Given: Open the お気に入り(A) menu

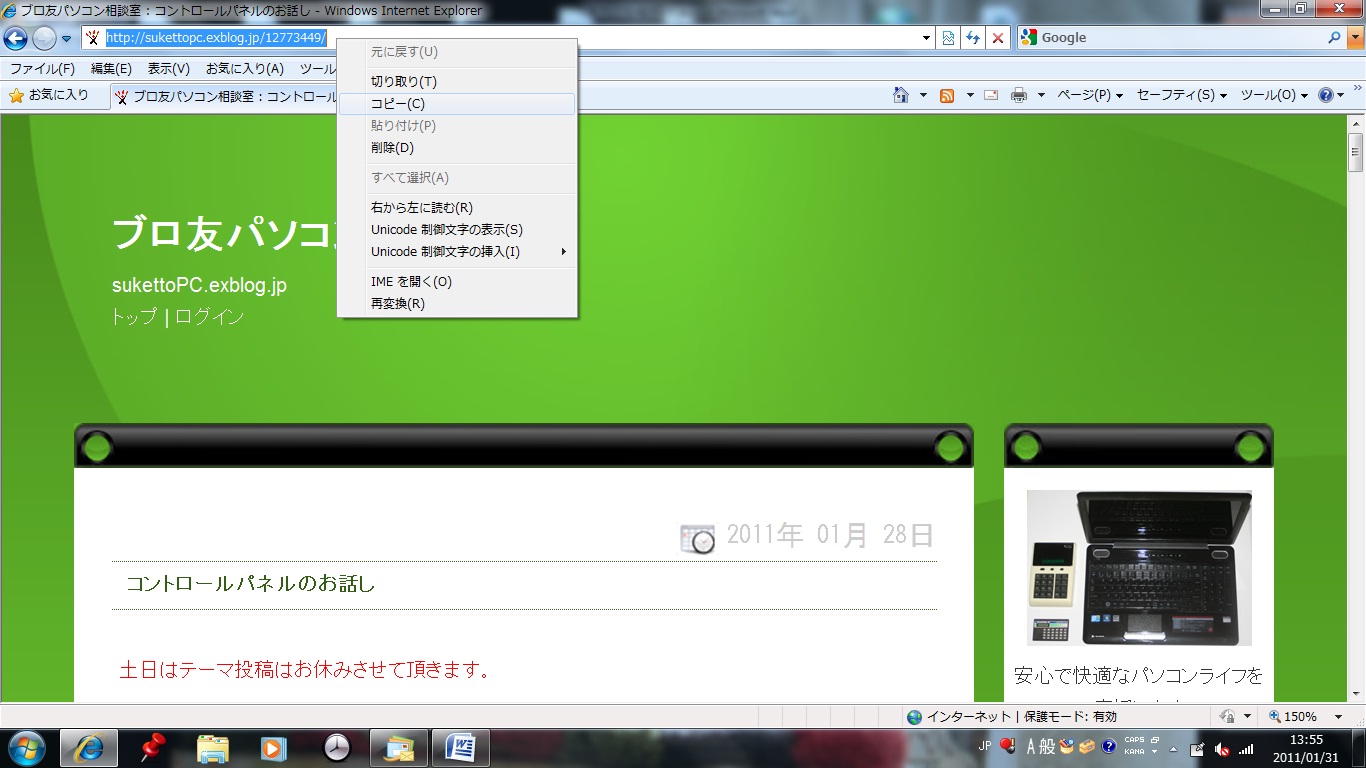Looking at the screenshot, I should click(x=245, y=69).
